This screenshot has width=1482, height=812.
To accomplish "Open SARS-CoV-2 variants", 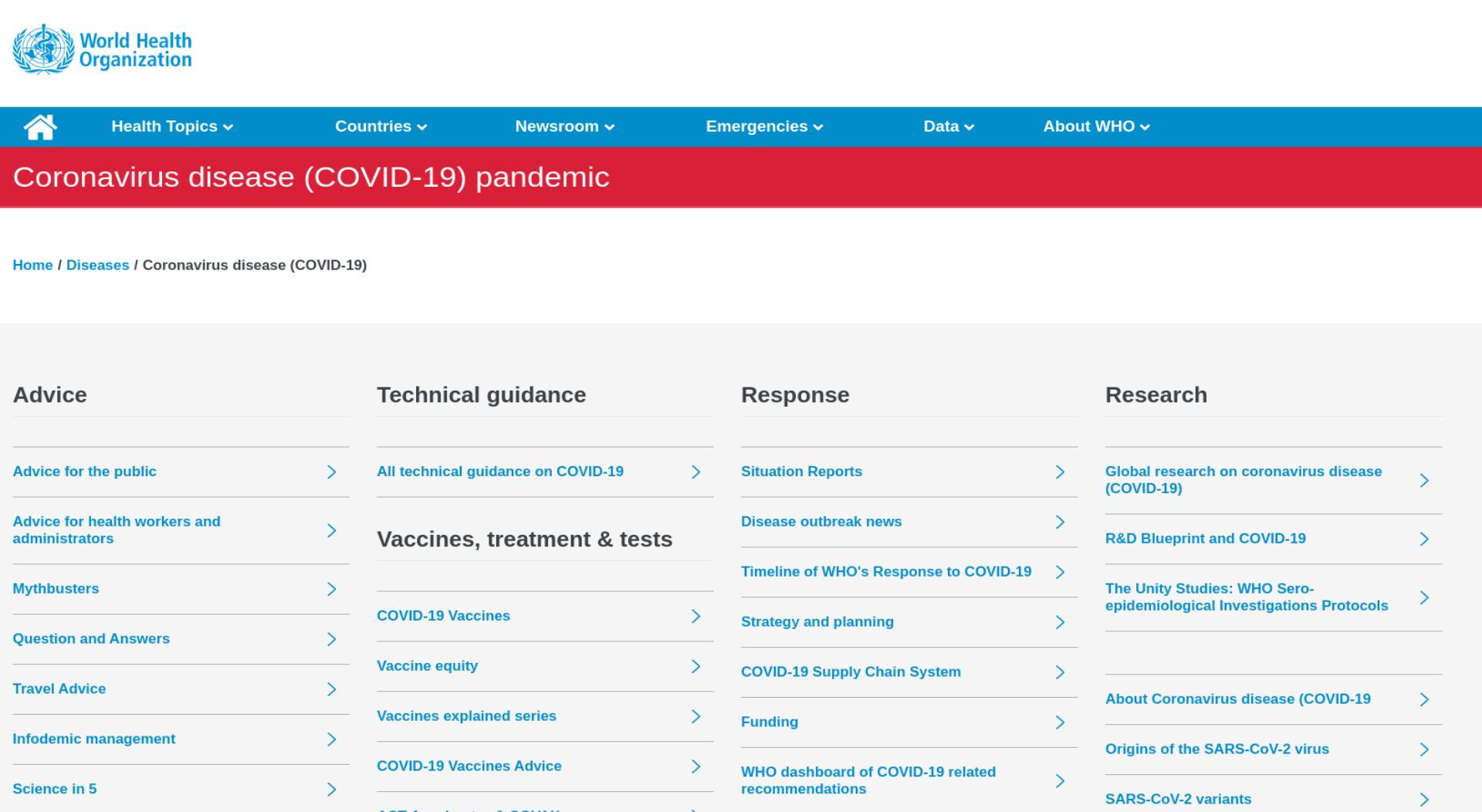I will tap(1179, 800).
